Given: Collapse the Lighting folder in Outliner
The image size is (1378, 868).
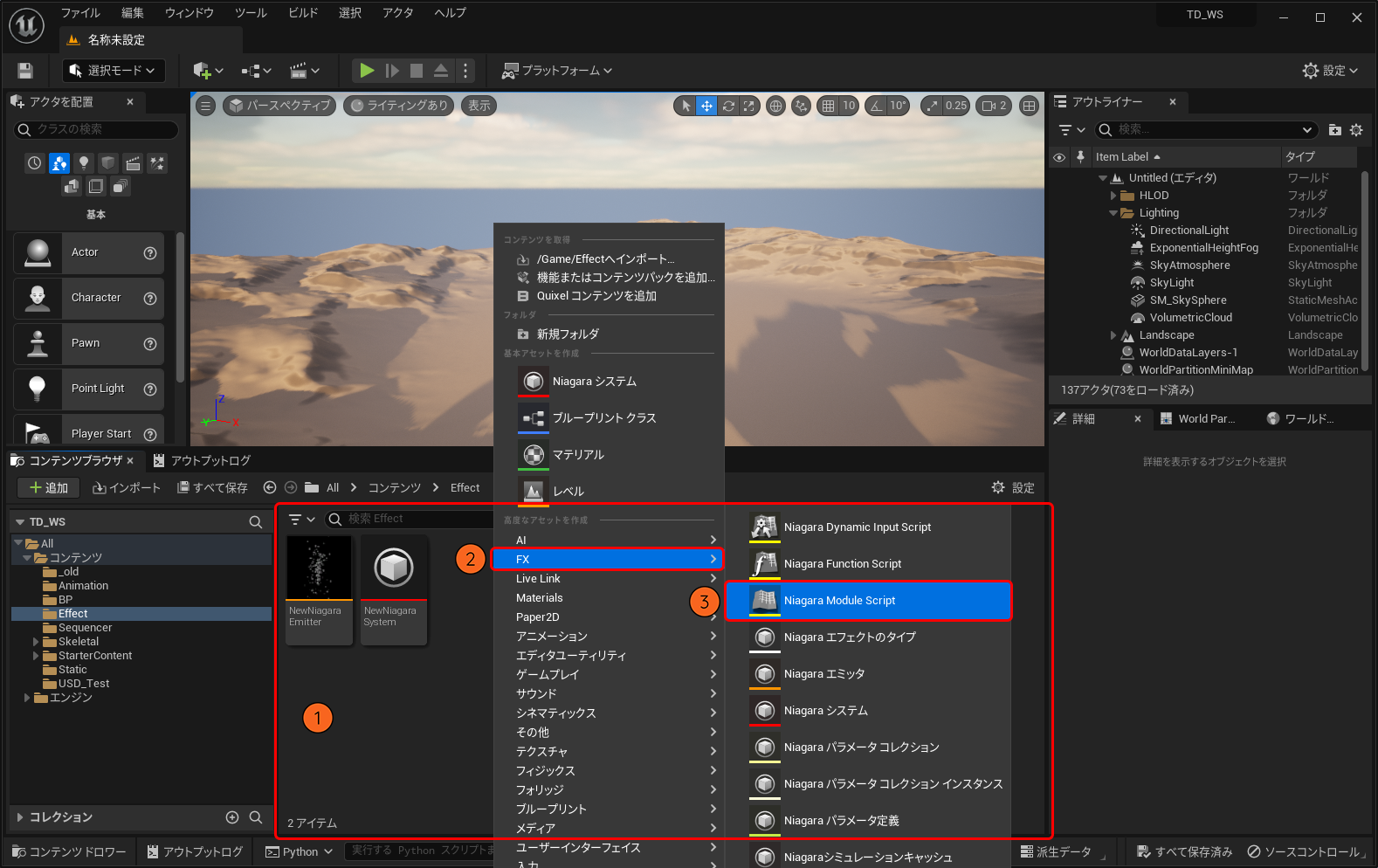Looking at the screenshot, I should [x=1113, y=213].
